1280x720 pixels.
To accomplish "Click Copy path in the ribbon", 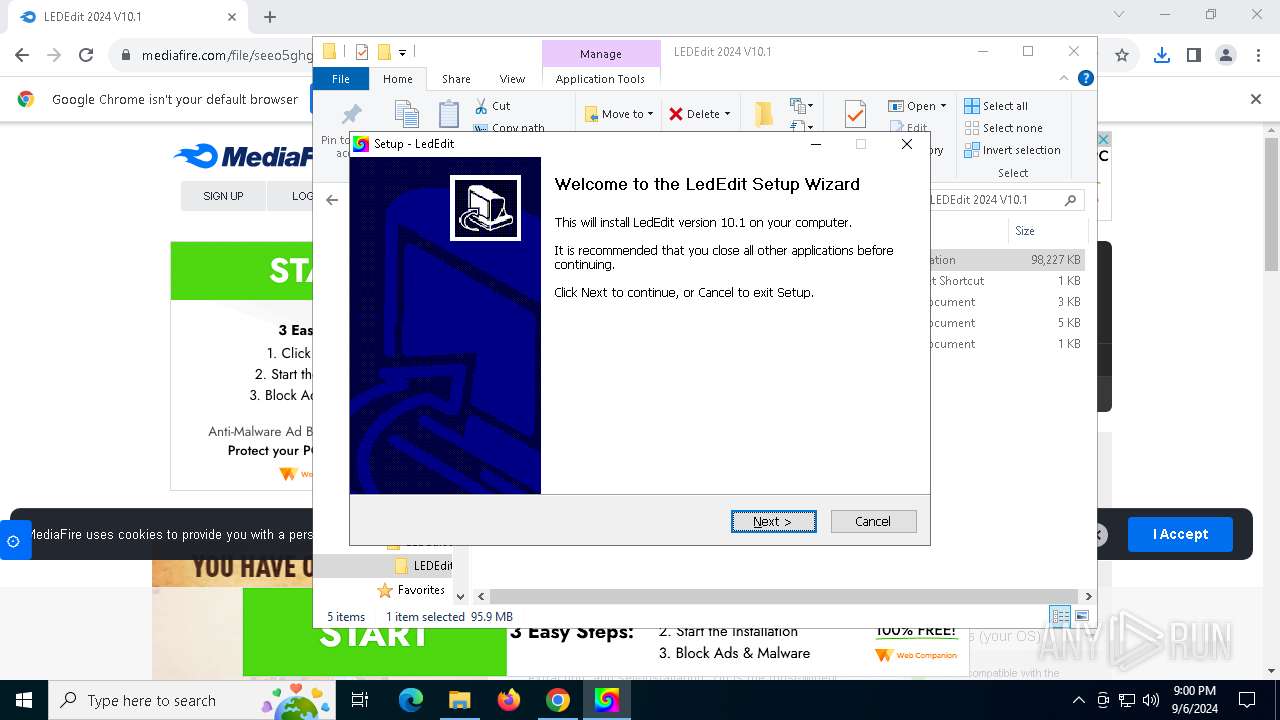I will tap(510, 128).
